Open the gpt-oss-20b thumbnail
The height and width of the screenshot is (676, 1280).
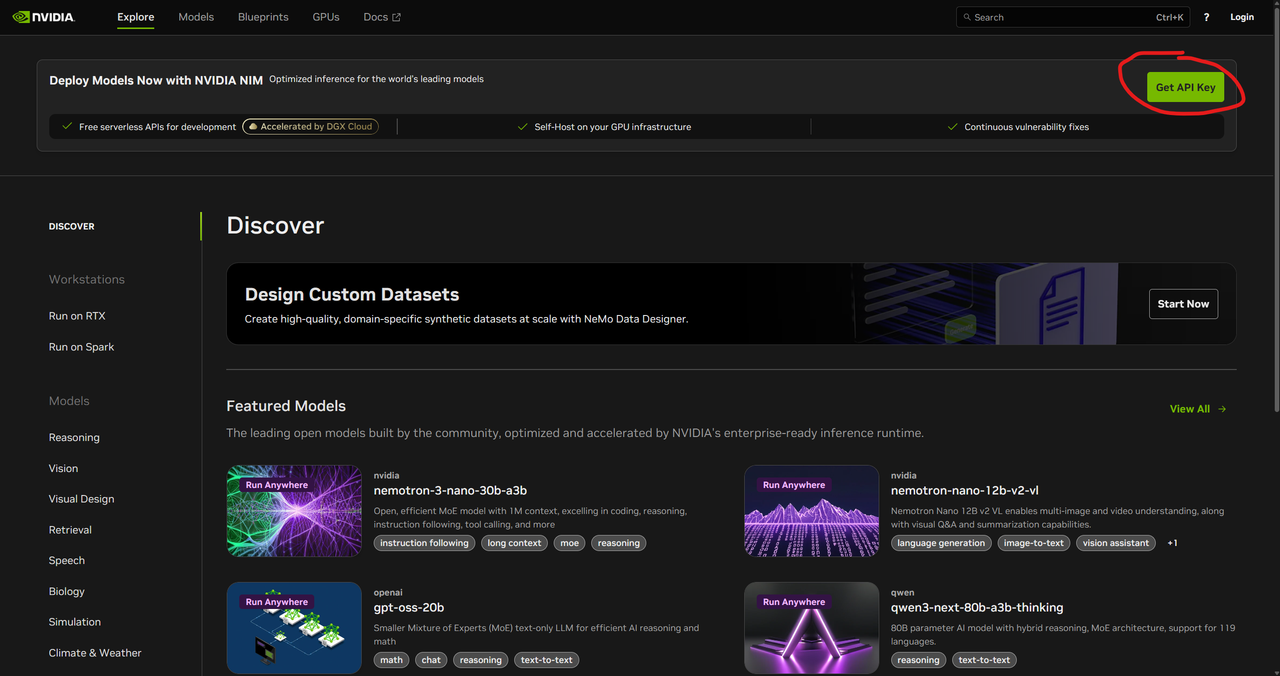[294, 628]
